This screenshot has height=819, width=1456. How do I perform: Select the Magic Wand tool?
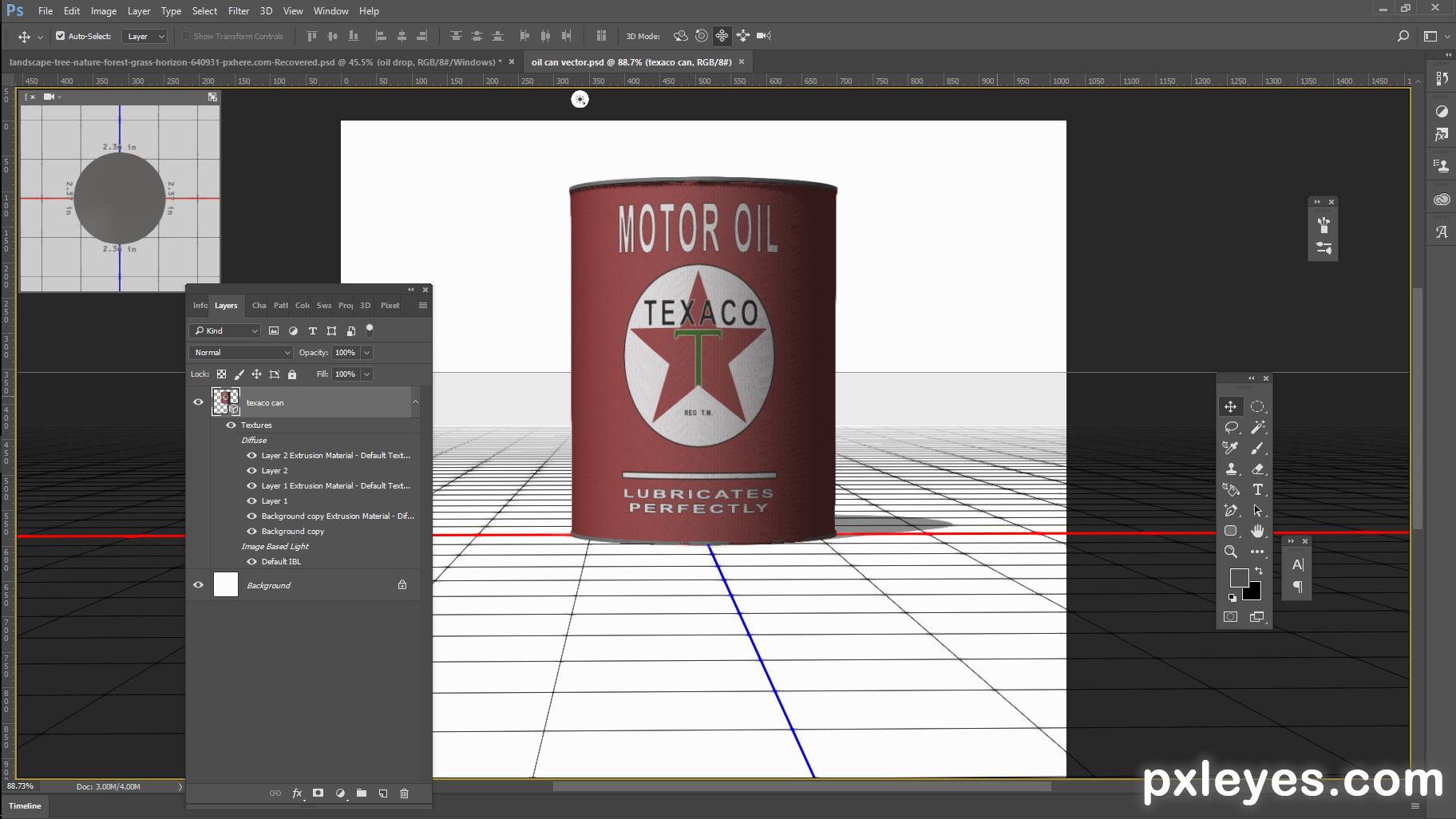pyautogui.click(x=1257, y=427)
